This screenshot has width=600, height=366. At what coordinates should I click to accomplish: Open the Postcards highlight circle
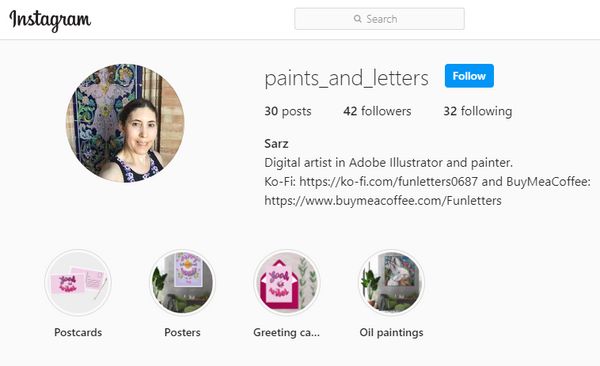point(78,283)
